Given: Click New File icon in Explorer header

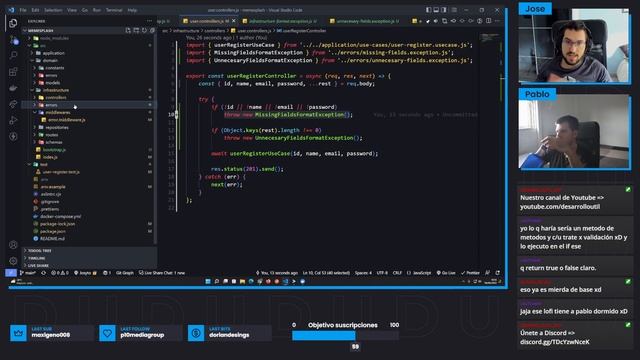Looking at the screenshot, I should tap(128, 31).
